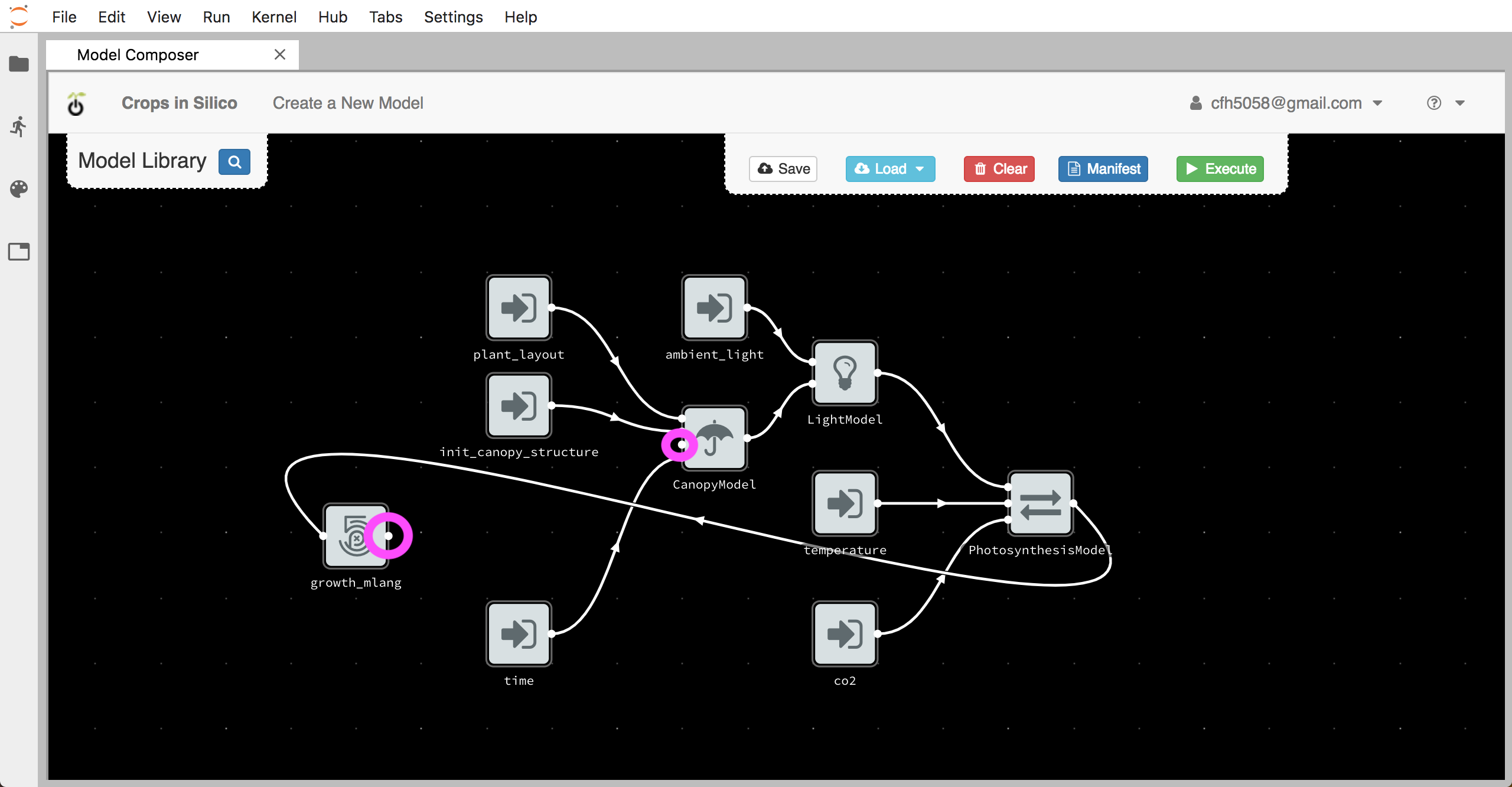Expand the help dropdown arrow
Screen dimensions: 1512x787
point(1459,103)
